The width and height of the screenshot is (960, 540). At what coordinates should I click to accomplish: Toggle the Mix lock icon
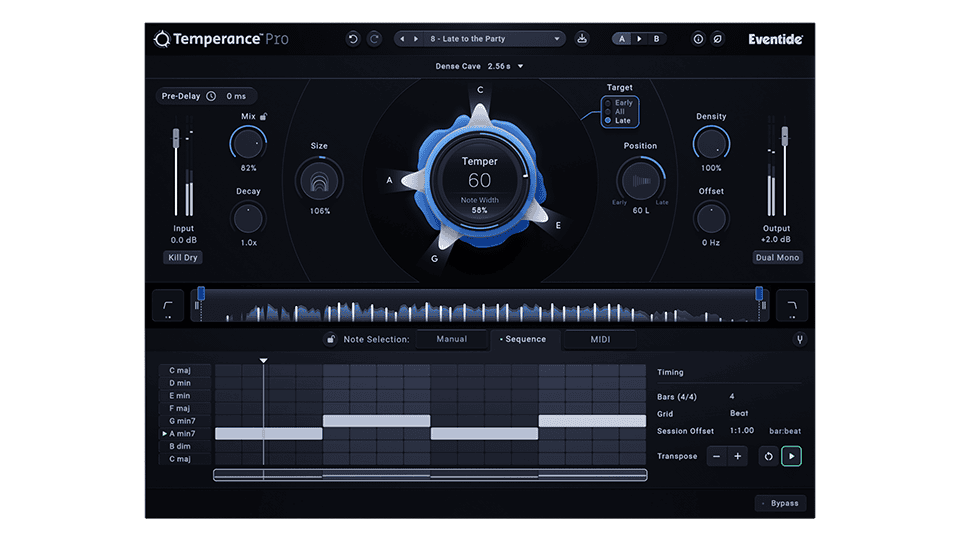[263, 116]
